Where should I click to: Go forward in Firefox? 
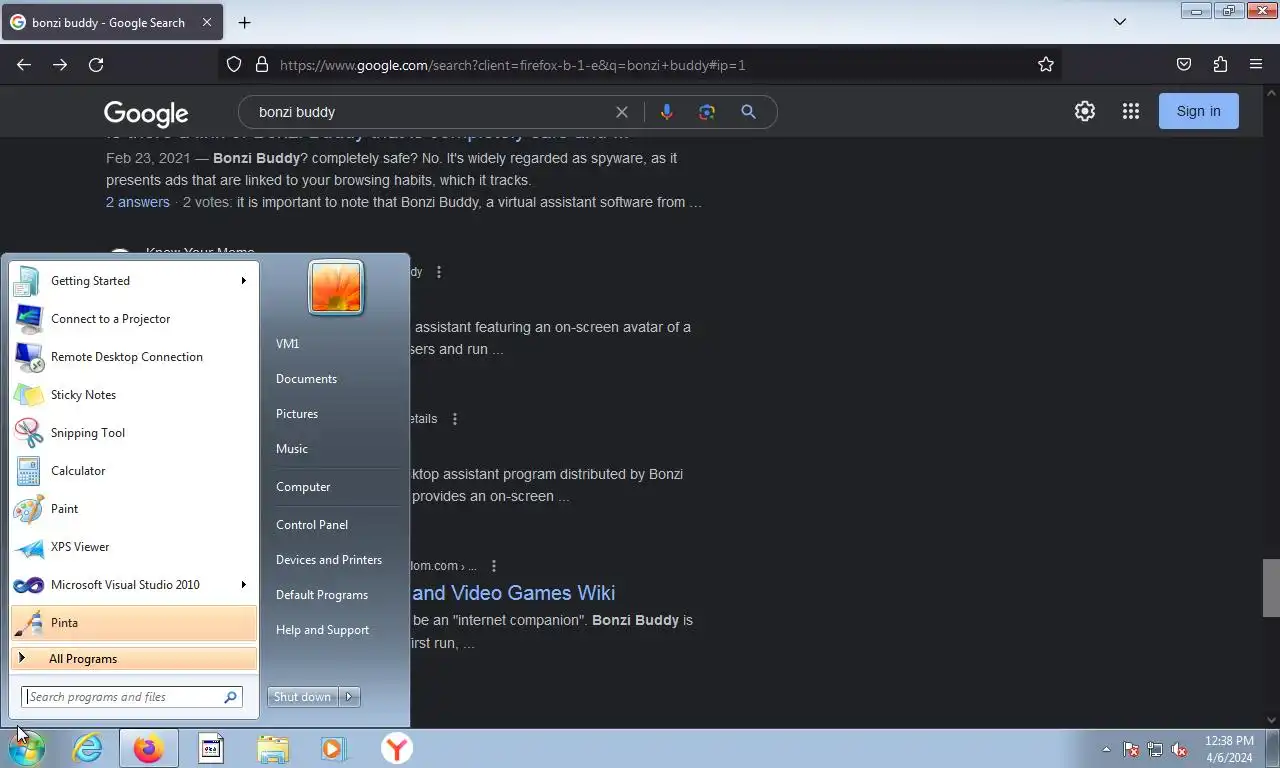[60, 65]
